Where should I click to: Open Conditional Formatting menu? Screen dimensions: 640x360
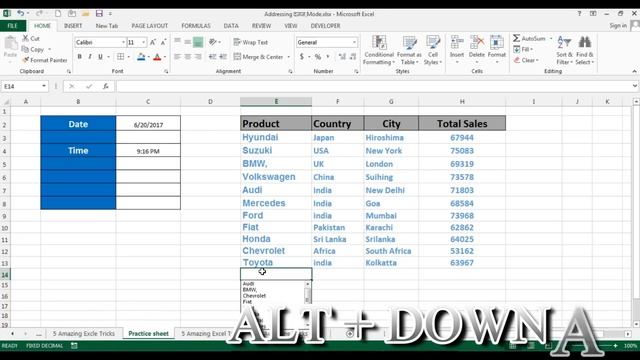pyautogui.click(x=379, y=50)
